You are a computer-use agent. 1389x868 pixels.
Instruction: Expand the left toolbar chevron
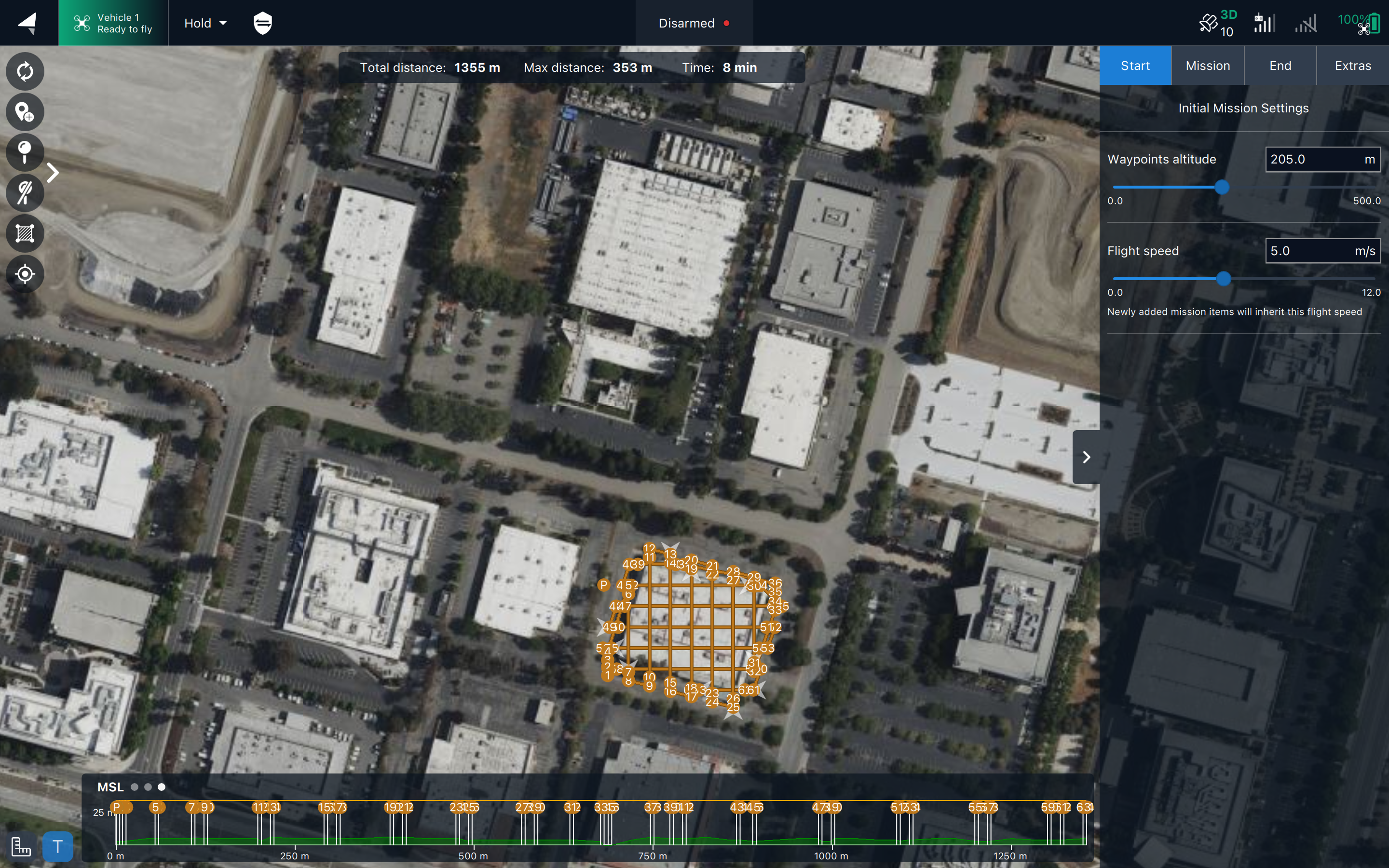(x=53, y=173)
